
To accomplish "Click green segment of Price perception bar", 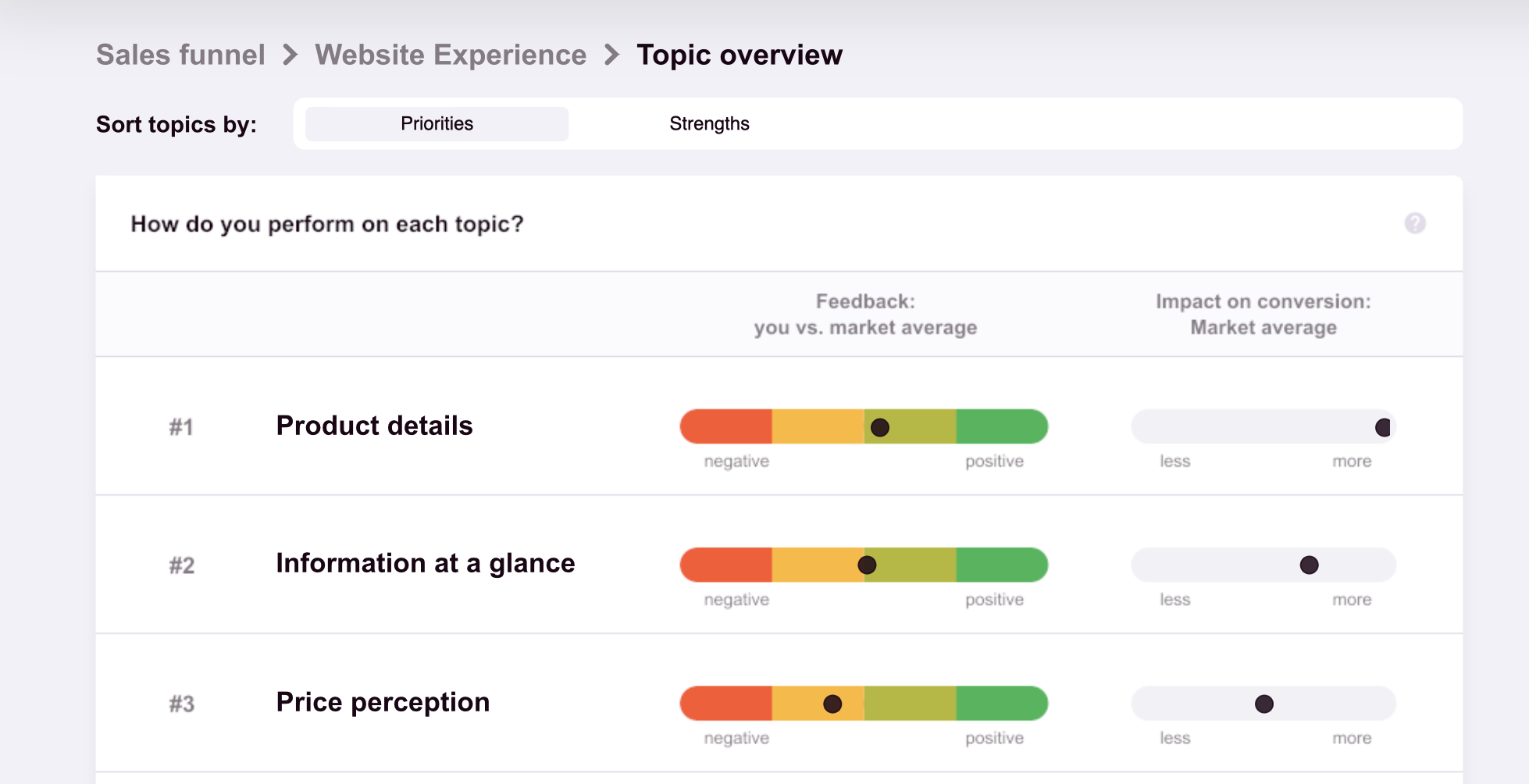I will [x=1001, y=704].
